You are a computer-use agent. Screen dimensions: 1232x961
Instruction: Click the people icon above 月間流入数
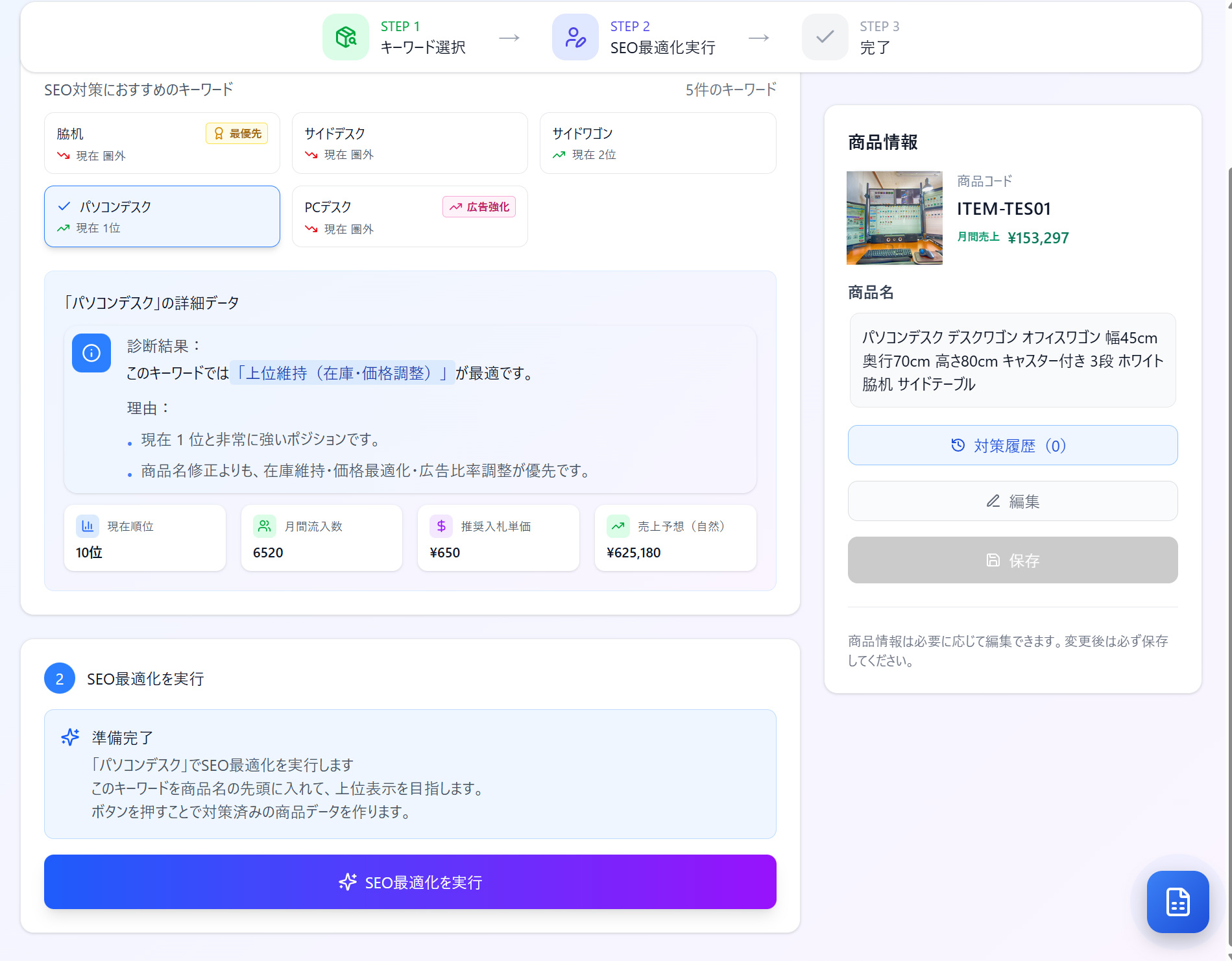(264, 526)
